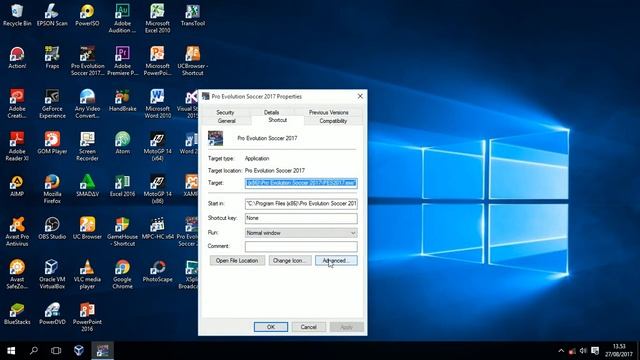This screenshot has width=640, height=360.
Task: Select the Adobe Audition desktop icon
Action: coord(122,18)
